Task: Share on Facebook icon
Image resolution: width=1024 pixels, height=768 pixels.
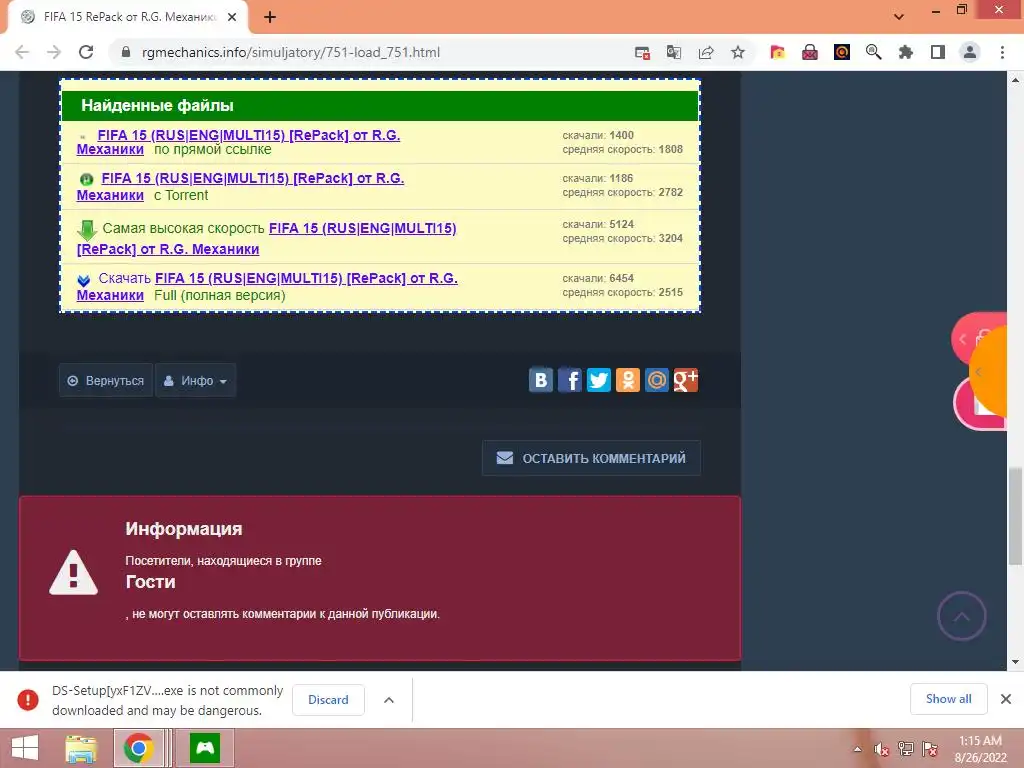Action: point(569,380)
